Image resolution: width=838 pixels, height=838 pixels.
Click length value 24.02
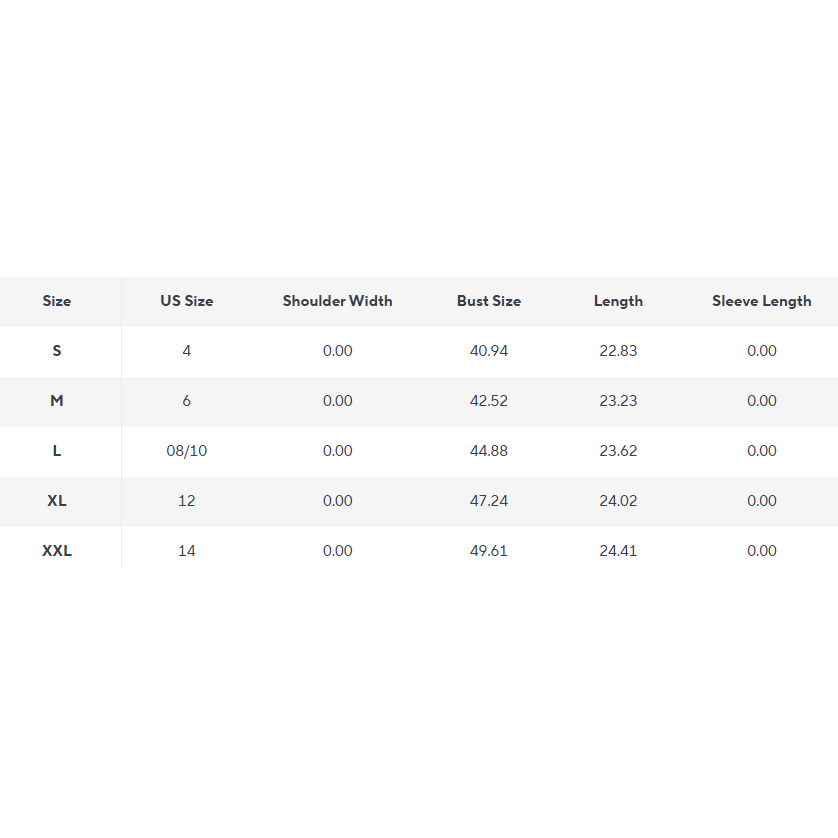[x=618, y=501]
